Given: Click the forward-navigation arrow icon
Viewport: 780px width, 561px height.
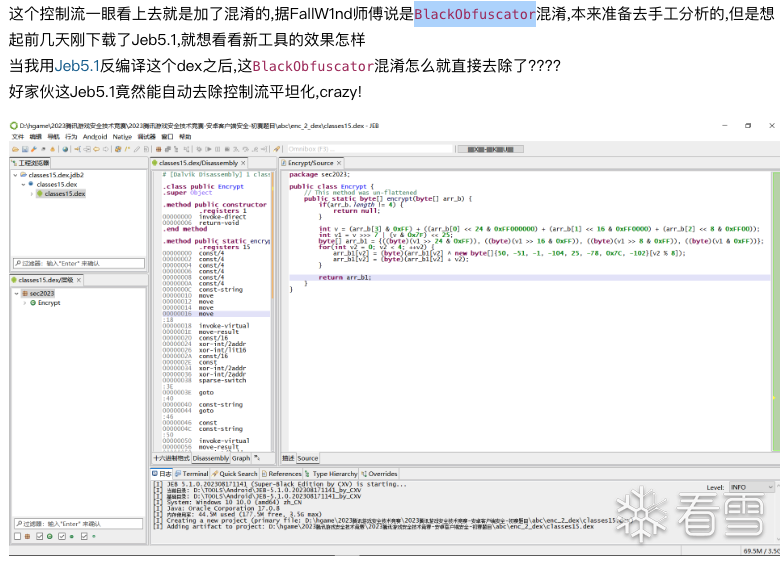Looking at the screenshot, I should point(105,149).
